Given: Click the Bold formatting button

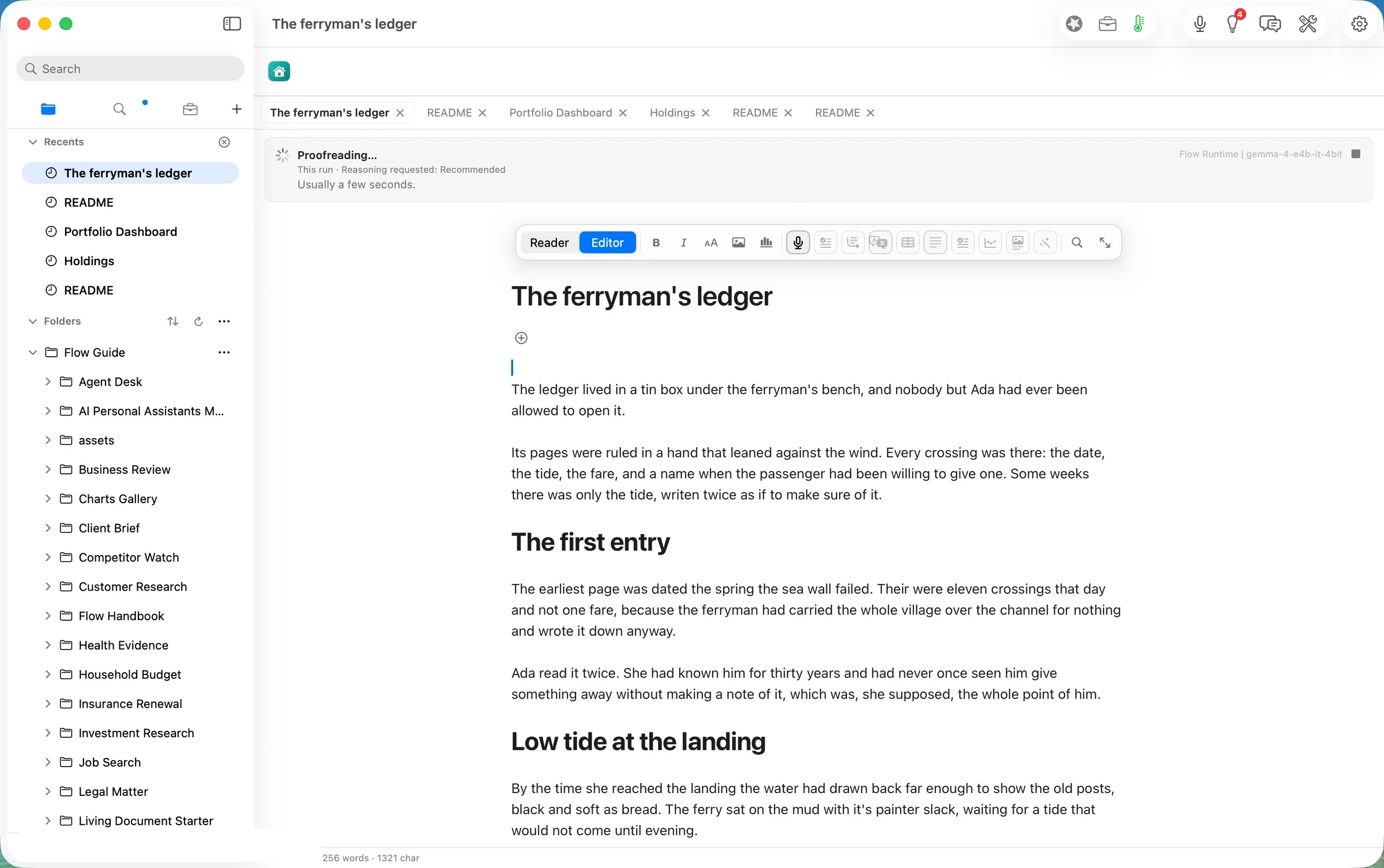Looking at the screenshot, I should pyautogui.click(x=656, y=243).
